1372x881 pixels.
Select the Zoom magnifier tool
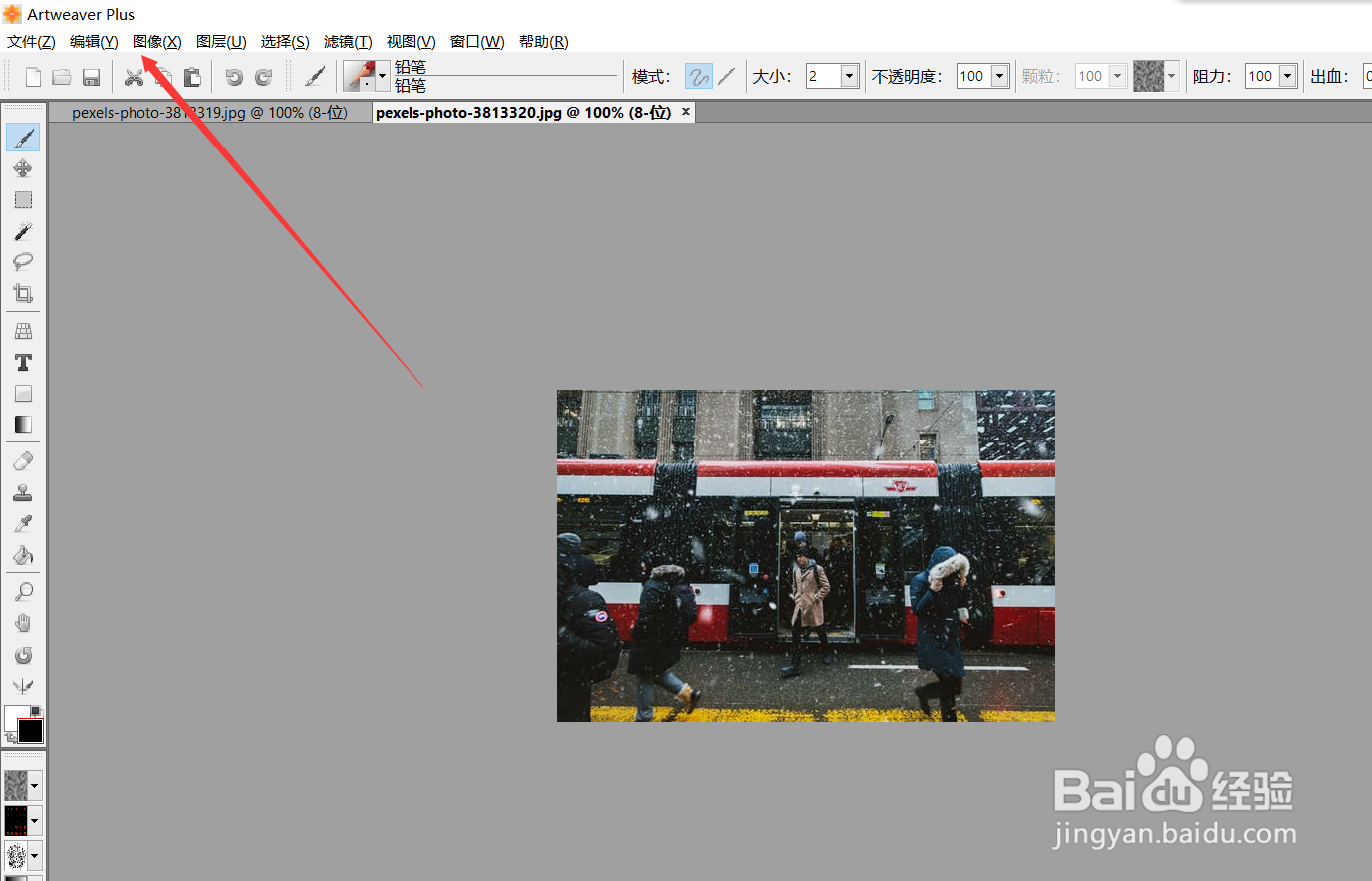(23, 592)
